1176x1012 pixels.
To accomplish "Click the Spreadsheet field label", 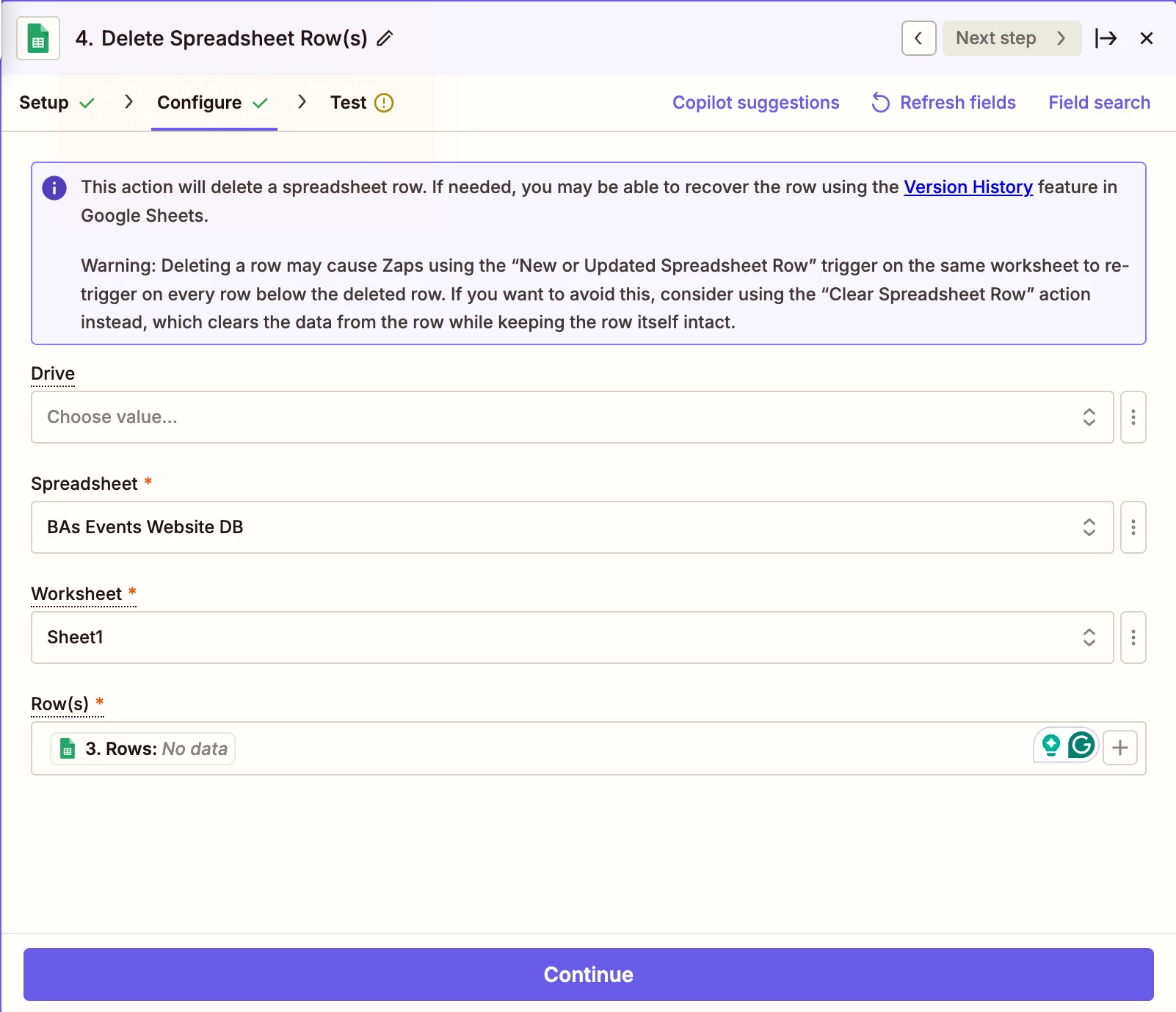I will click(x=84, y=483).
